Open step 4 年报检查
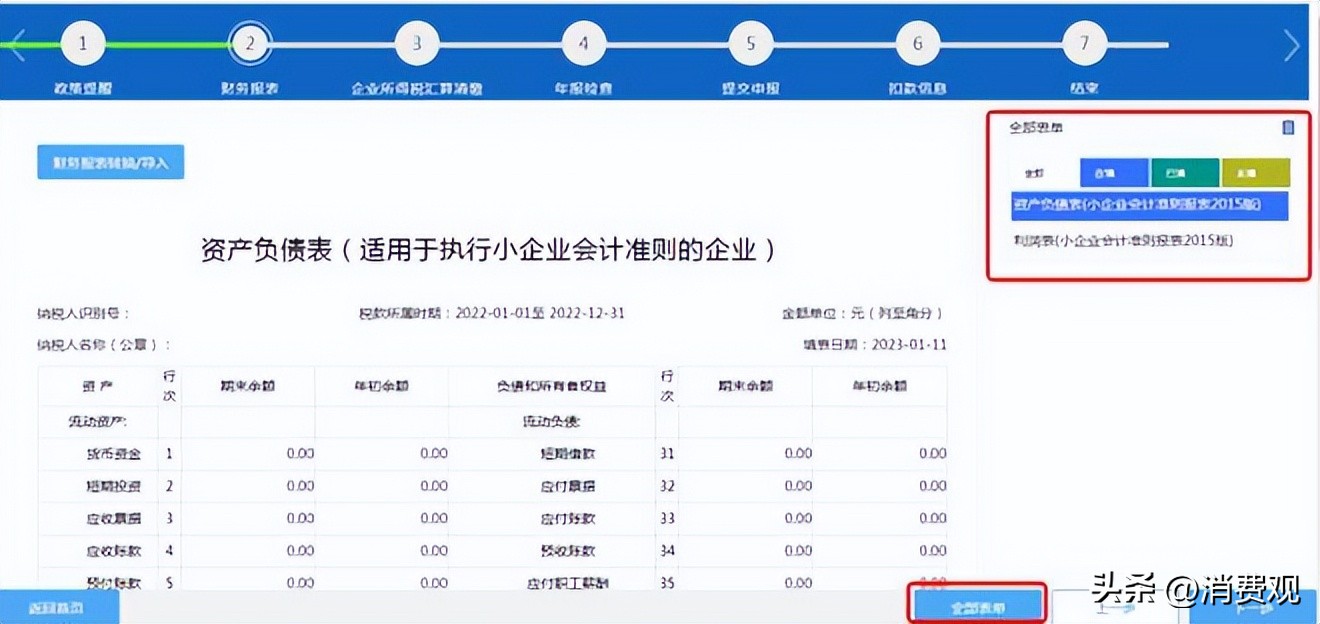The width and height of the screenshot is (1320, 624). (583, 42)
